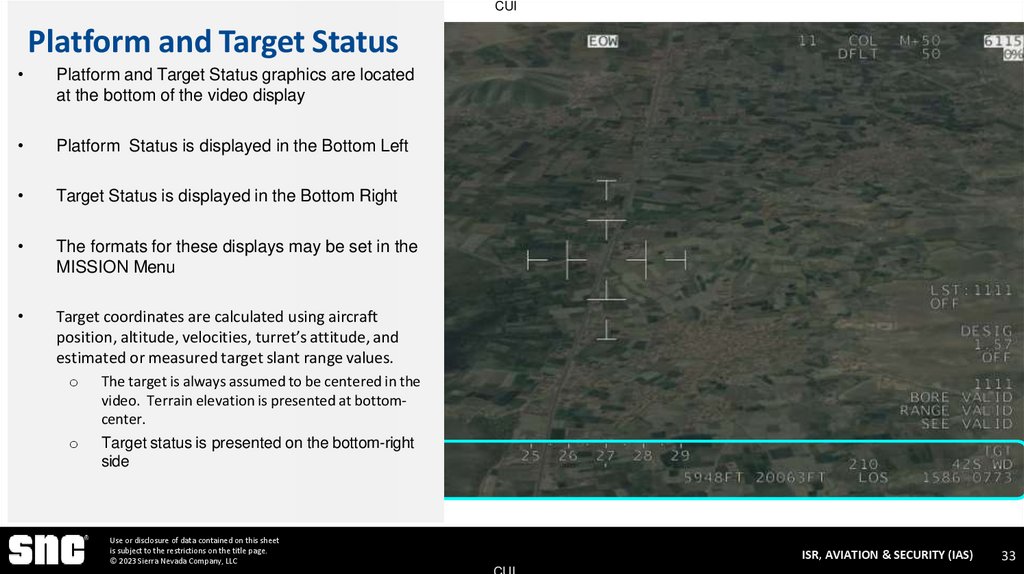This screenshot has width=1024, height=574.
Task: Click heading scale number 29
Action: [680, 456]
